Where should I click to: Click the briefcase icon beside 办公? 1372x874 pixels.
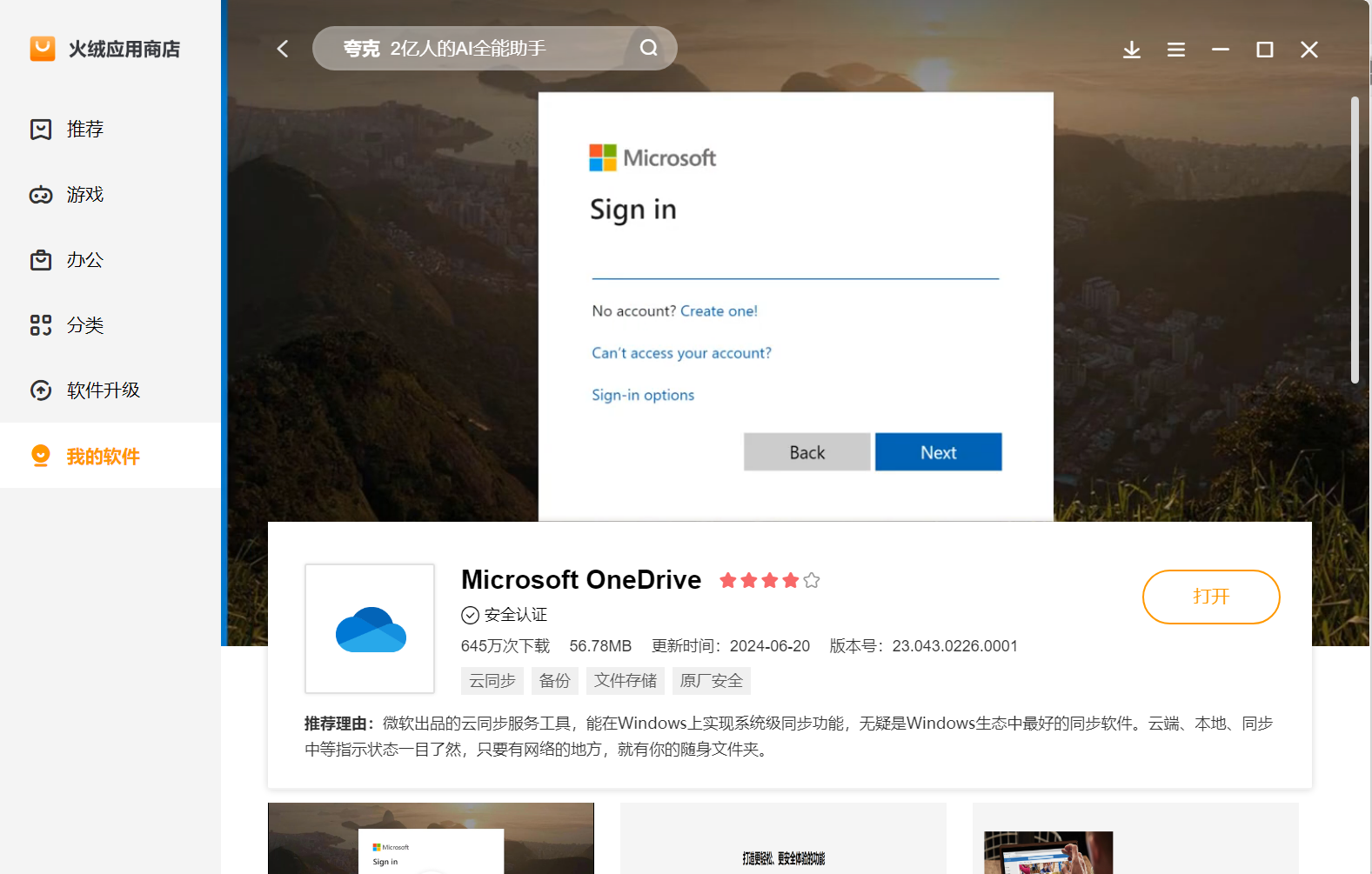coord(41,260)
